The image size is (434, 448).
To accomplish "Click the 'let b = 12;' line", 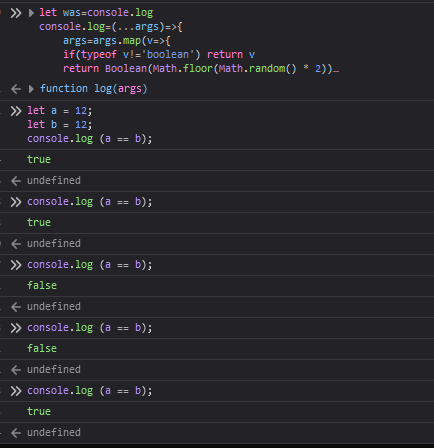I will [x=60, y=125].
